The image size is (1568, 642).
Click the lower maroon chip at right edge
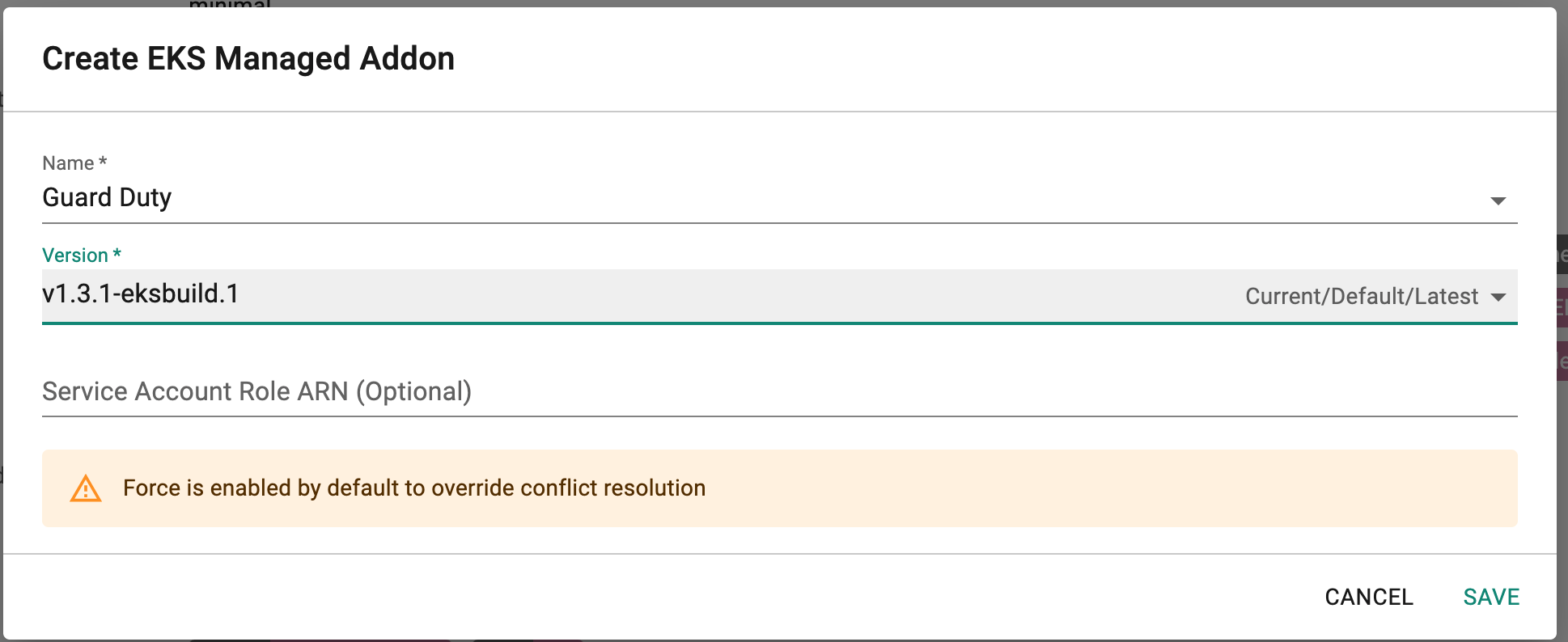[1562, 361]
